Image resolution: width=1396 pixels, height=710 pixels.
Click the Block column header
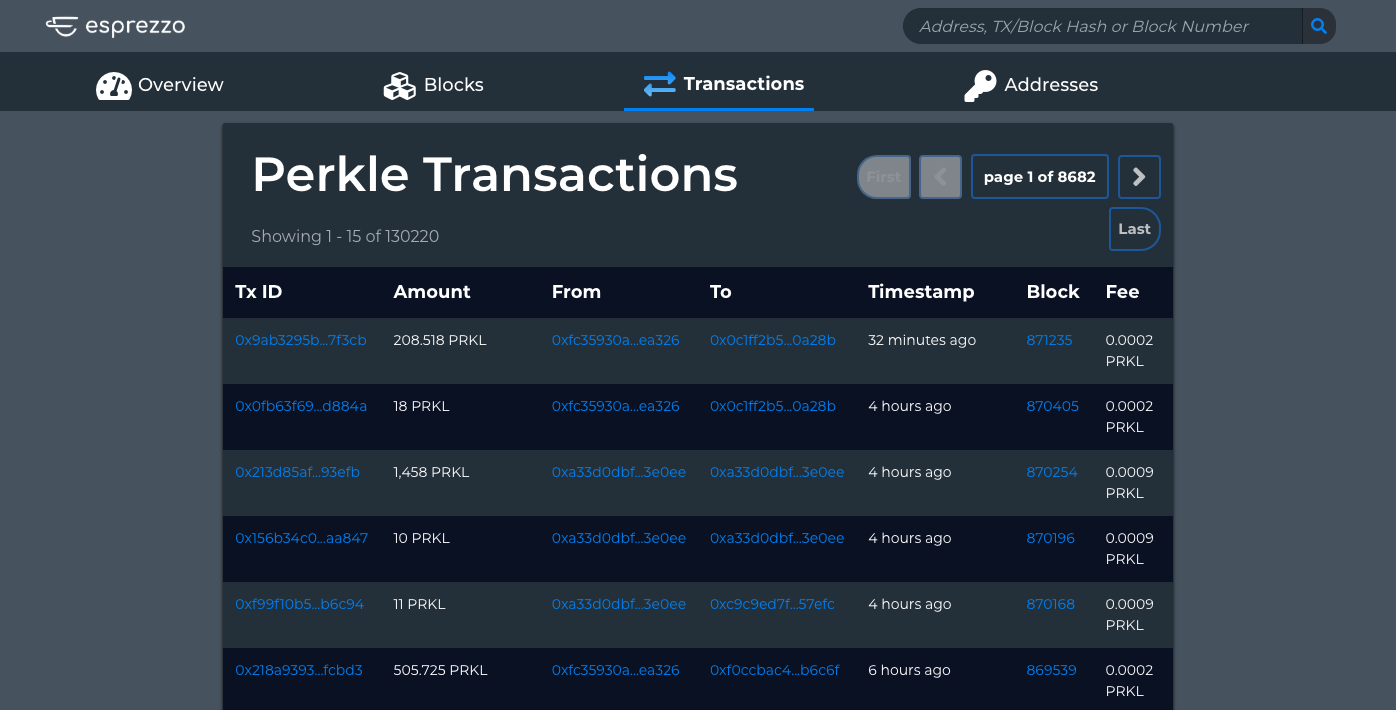pos(1053,292)
